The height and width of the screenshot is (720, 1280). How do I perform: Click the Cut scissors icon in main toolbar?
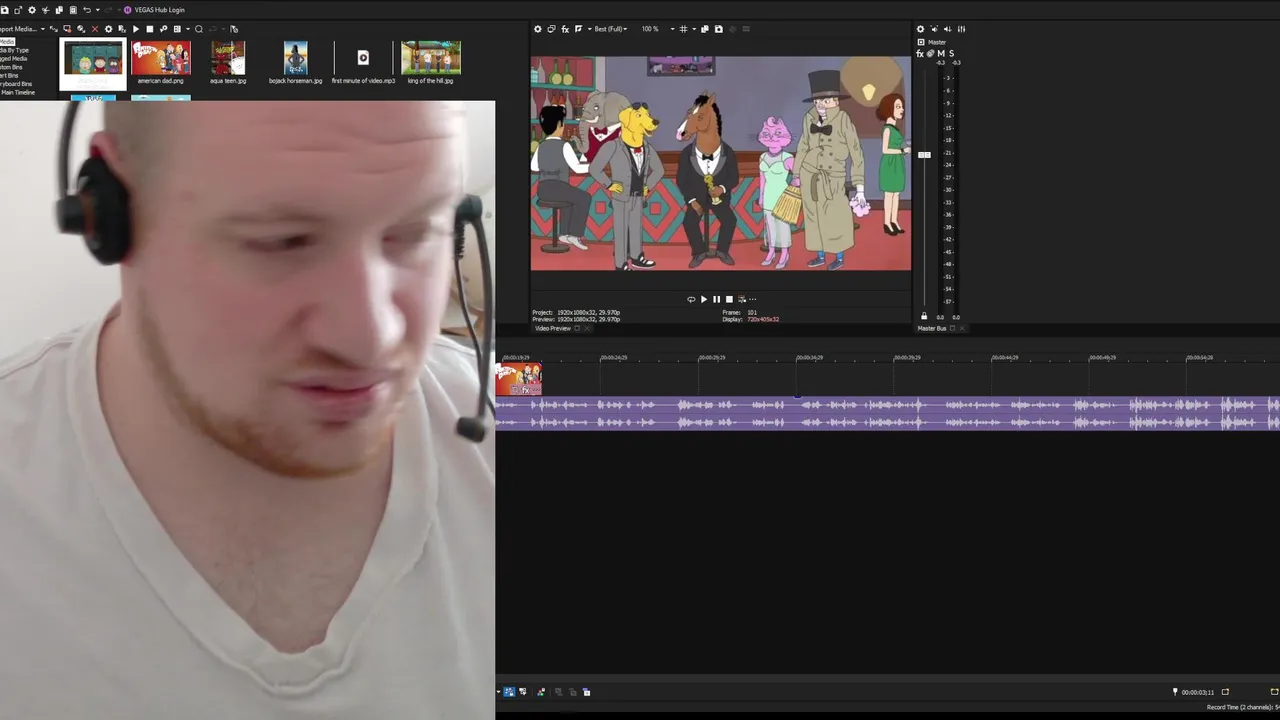[46, 10]
